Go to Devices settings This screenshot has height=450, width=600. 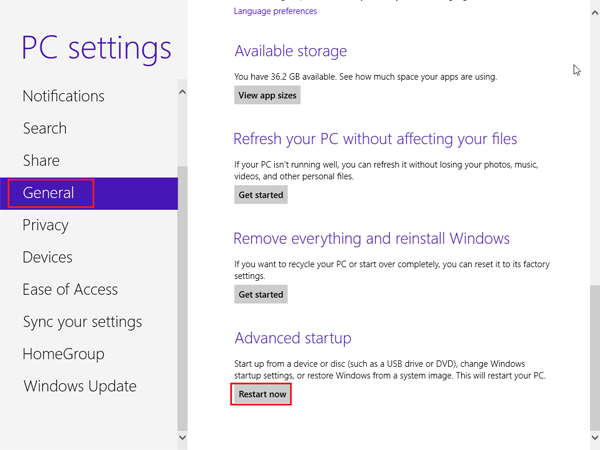point(47,257)
